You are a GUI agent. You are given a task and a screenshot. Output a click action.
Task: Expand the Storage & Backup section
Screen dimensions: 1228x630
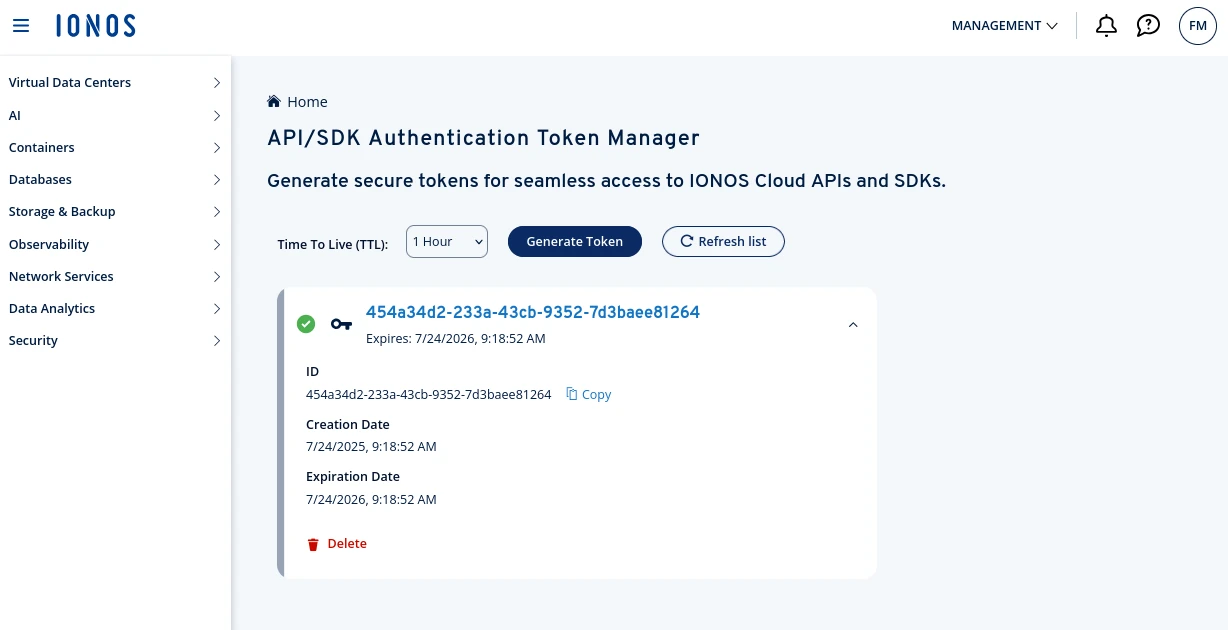tap(115, 212)
